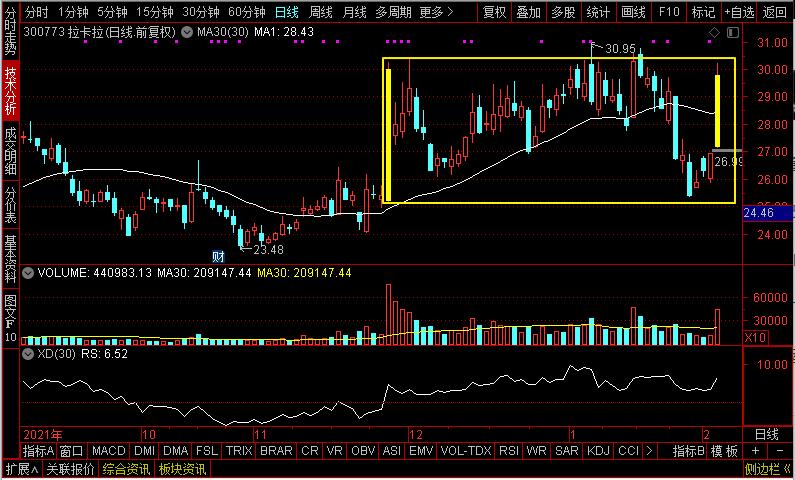Click the diamond marker icon near price axis
Viewport: 795px width, 480px height.
click(714, 33)
